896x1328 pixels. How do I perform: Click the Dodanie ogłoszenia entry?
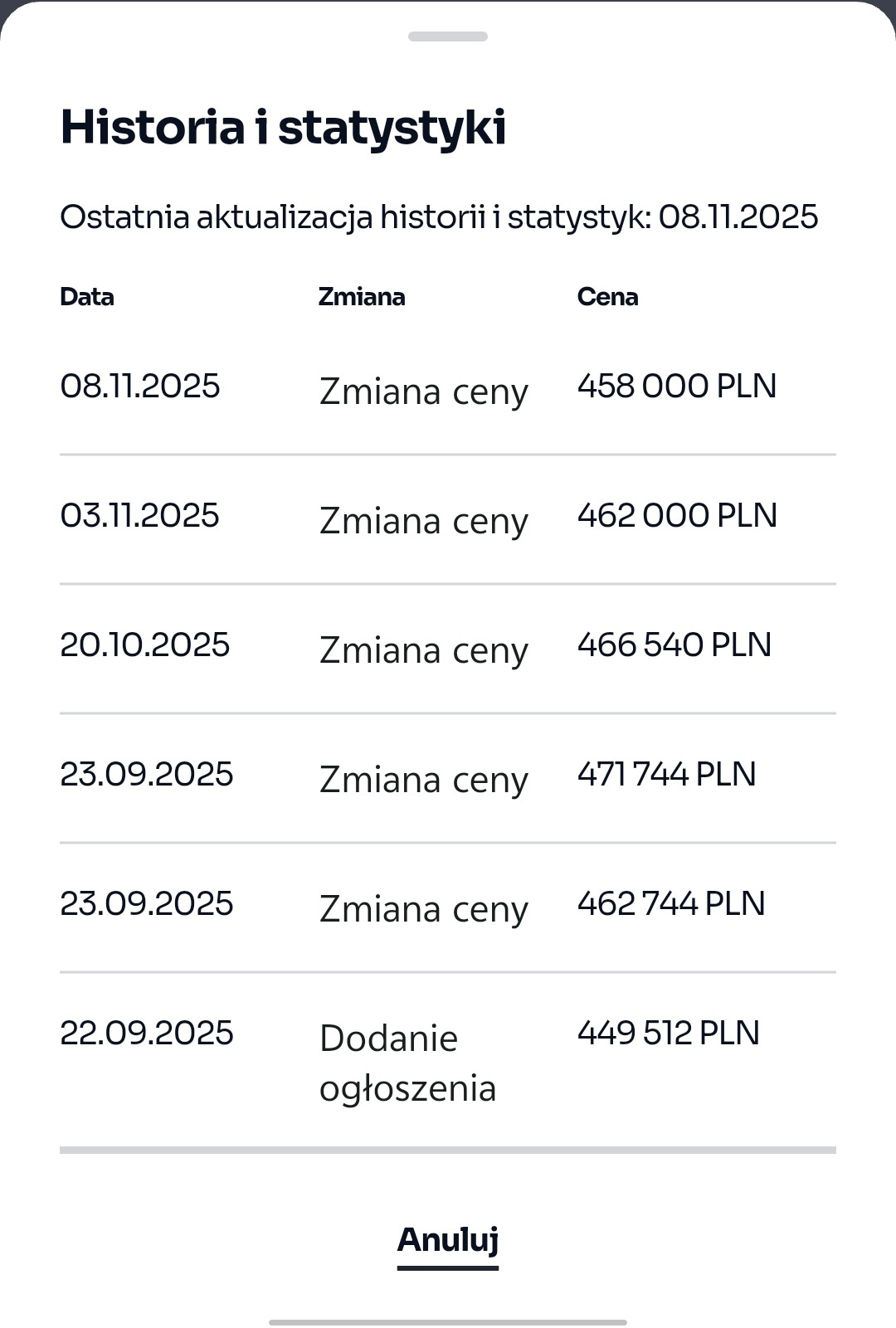407,1063
